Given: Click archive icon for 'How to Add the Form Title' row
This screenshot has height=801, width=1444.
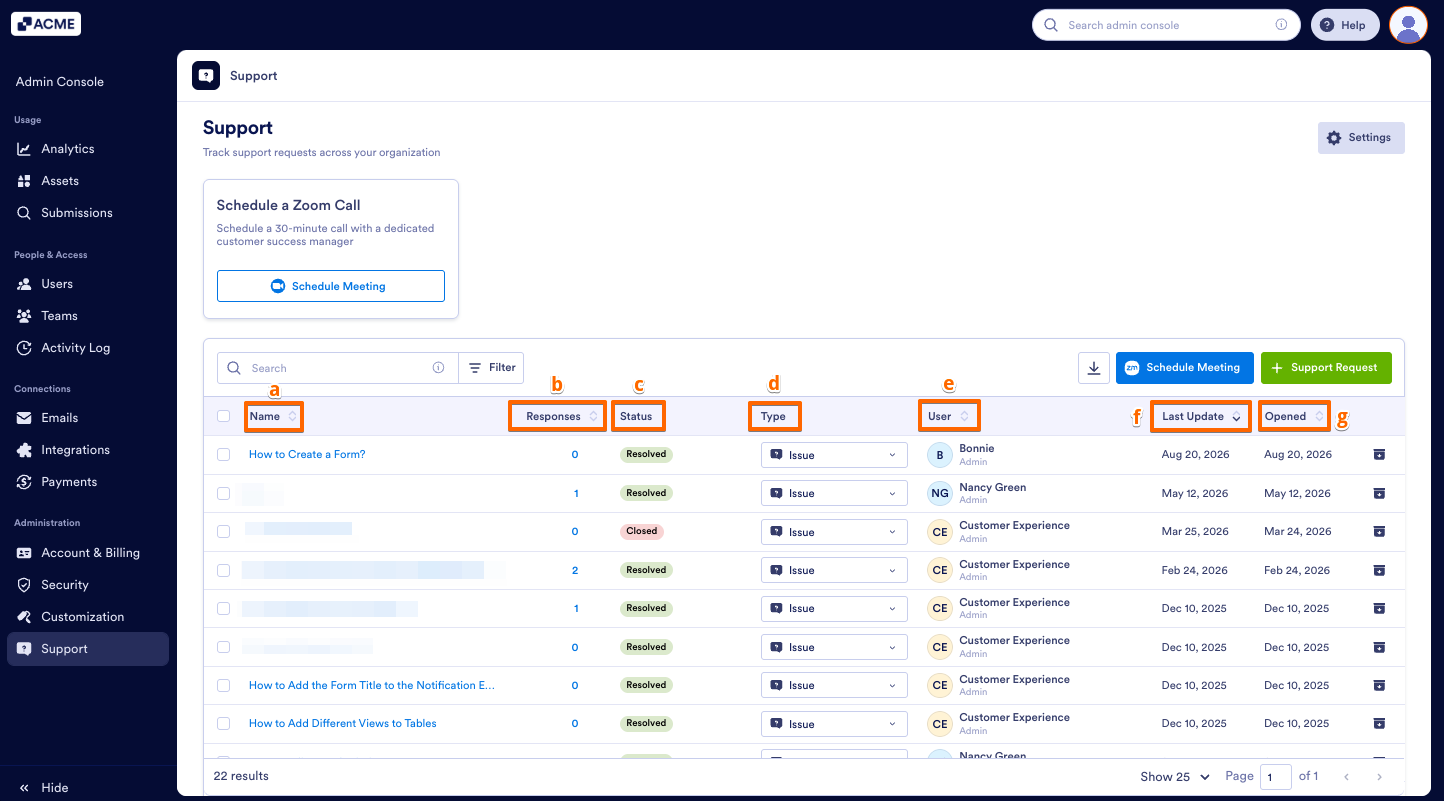Looking at the screenshot, I should point(1379,685).
